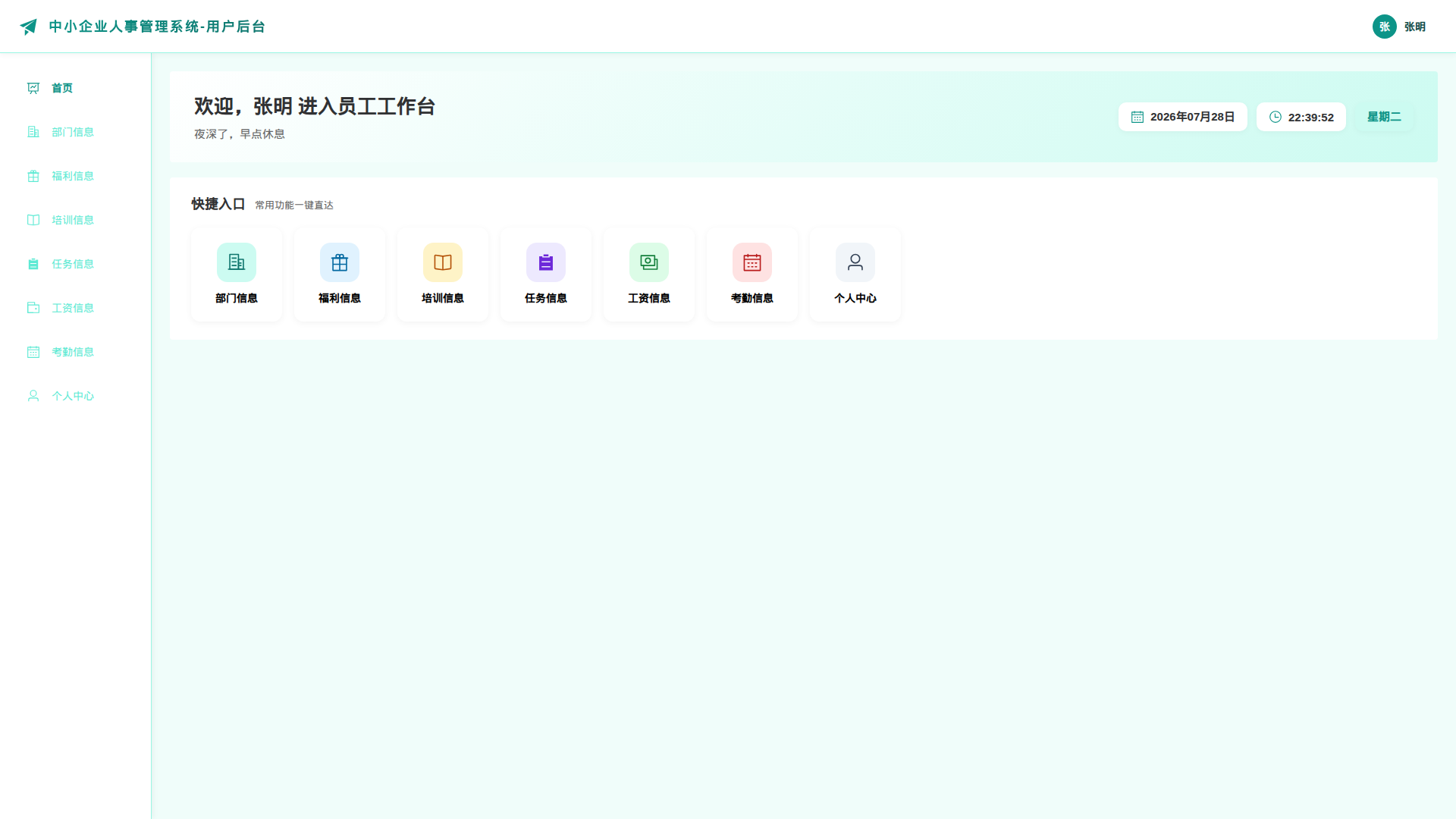The width and height of the screenshot is (1456, 819).
Task: Click the gray person icon on the 个人中心 card
Action: coord(855,262)
